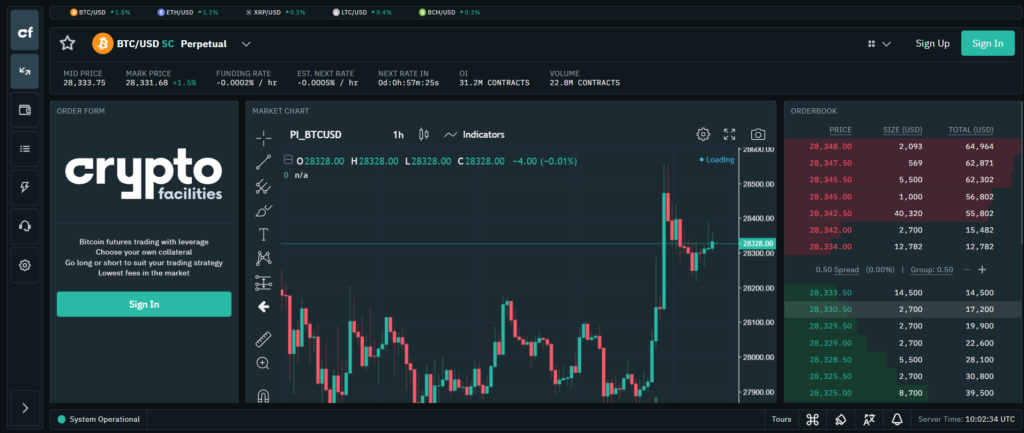Click Sign Up link in header
Screen dimensions: 1024x433
tap(932, 44)
